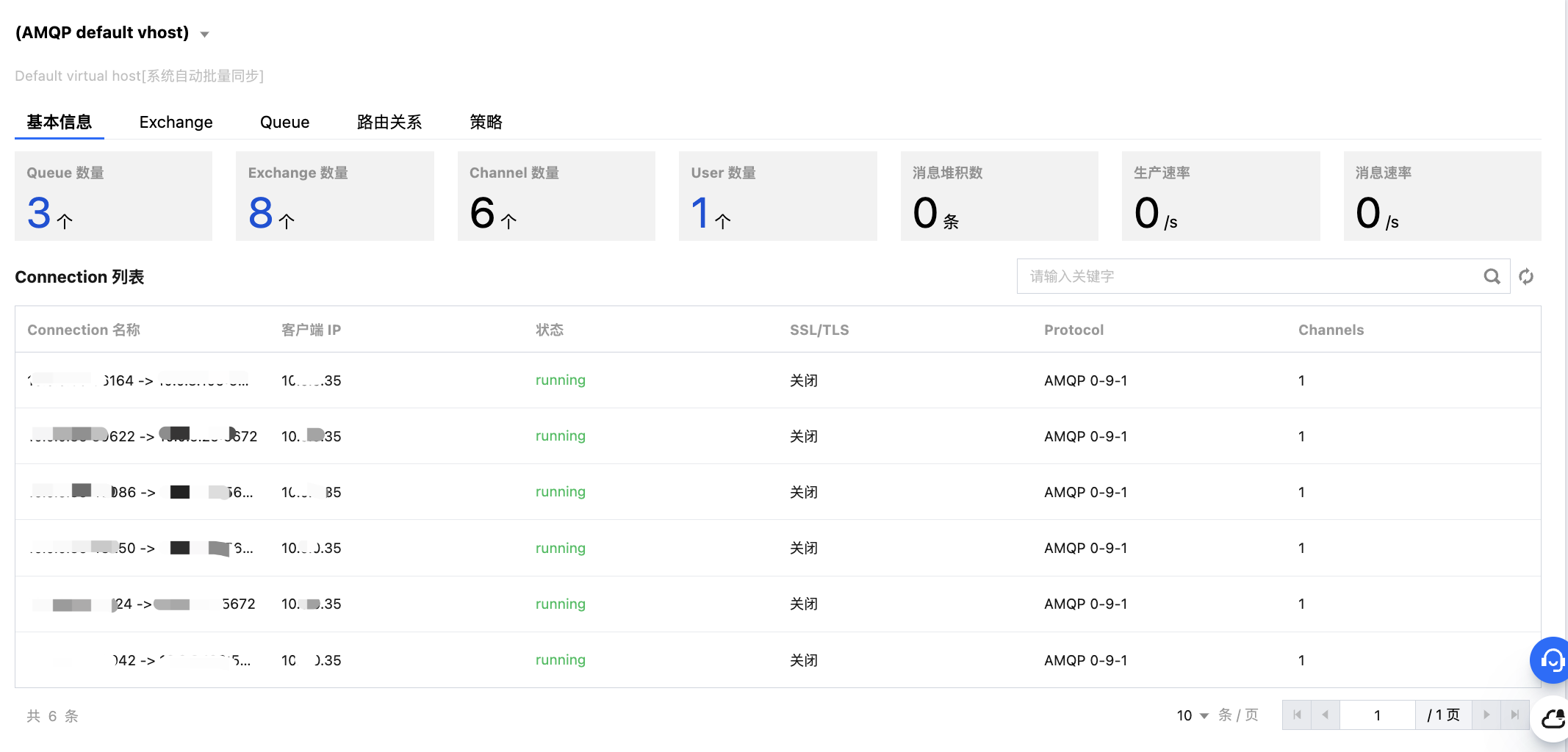
Task: Select the connection name containing 50 ->
Action: pos(140,548)
